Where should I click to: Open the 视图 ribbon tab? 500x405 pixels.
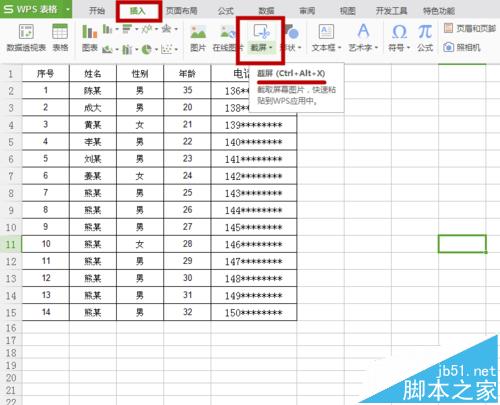point(348,11)
